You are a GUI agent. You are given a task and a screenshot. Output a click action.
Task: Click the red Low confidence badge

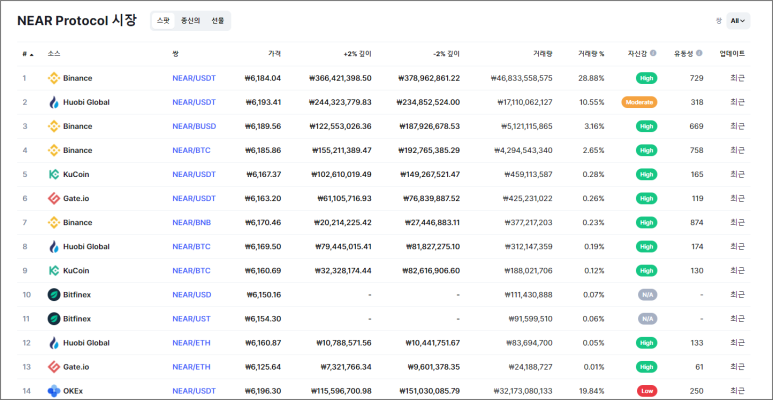tap(646, 391)
